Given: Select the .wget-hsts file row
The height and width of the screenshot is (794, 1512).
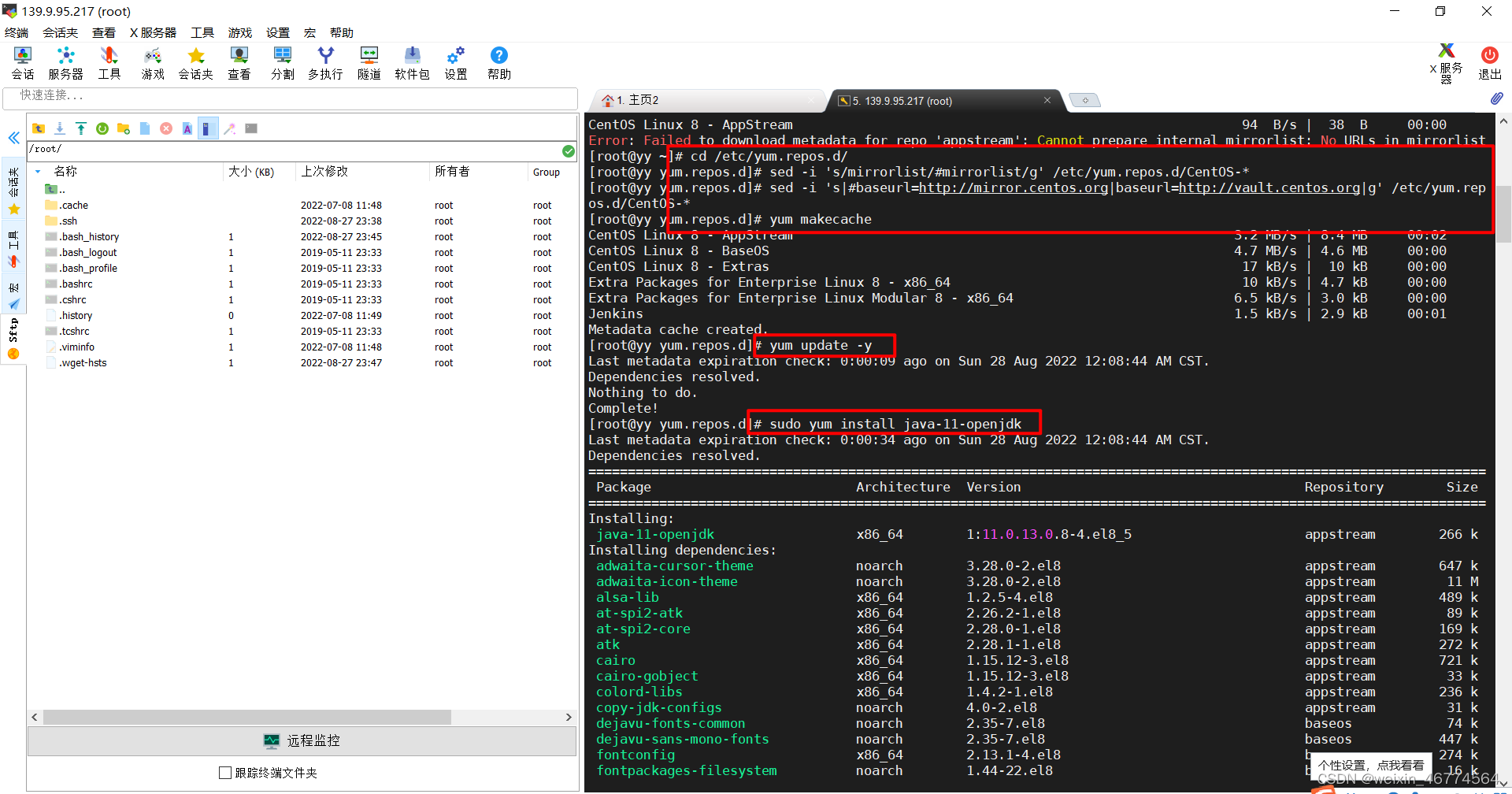Looking at the screenshot, I should click(302, 362).
